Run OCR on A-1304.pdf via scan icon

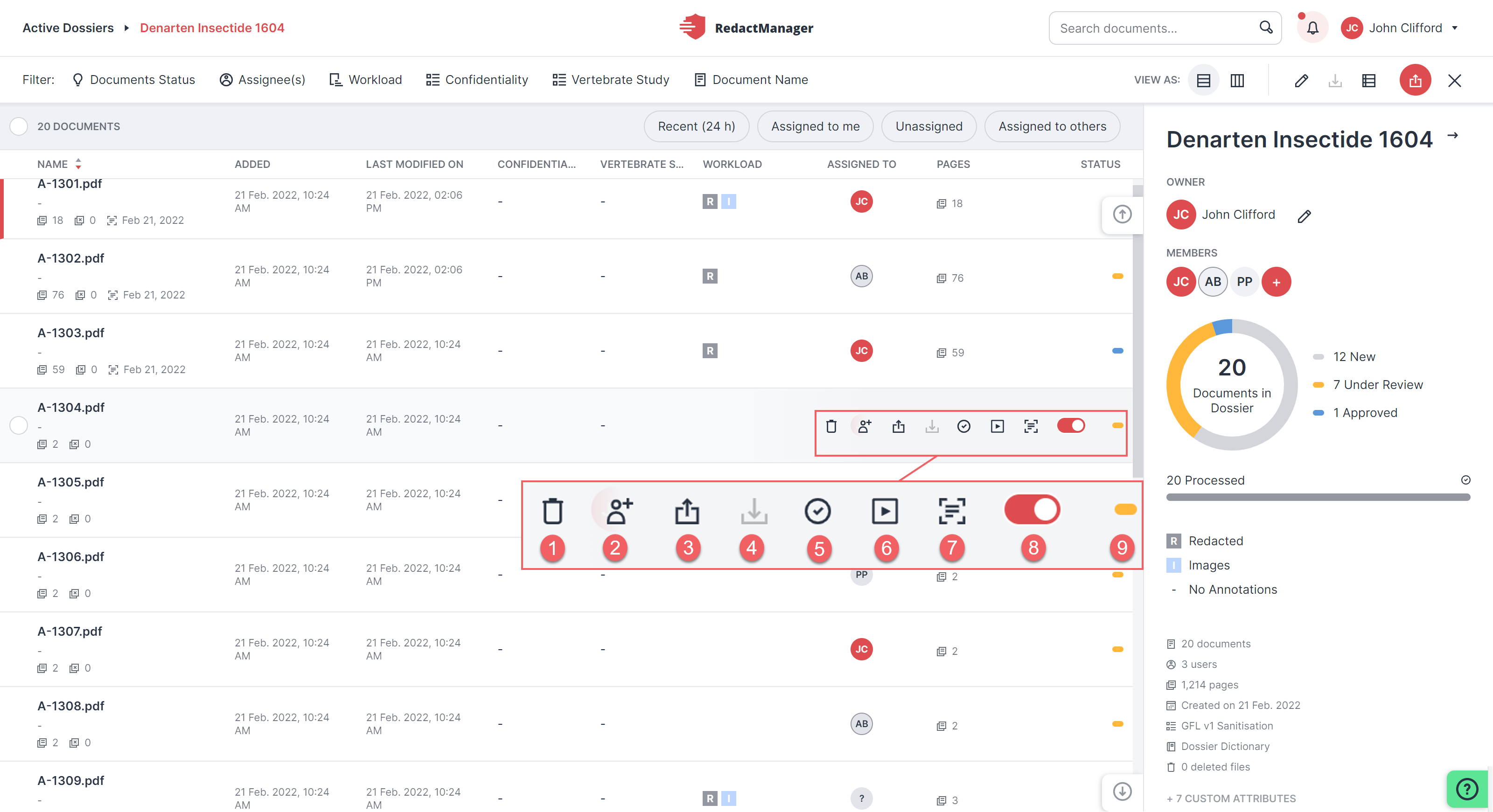1031,426
